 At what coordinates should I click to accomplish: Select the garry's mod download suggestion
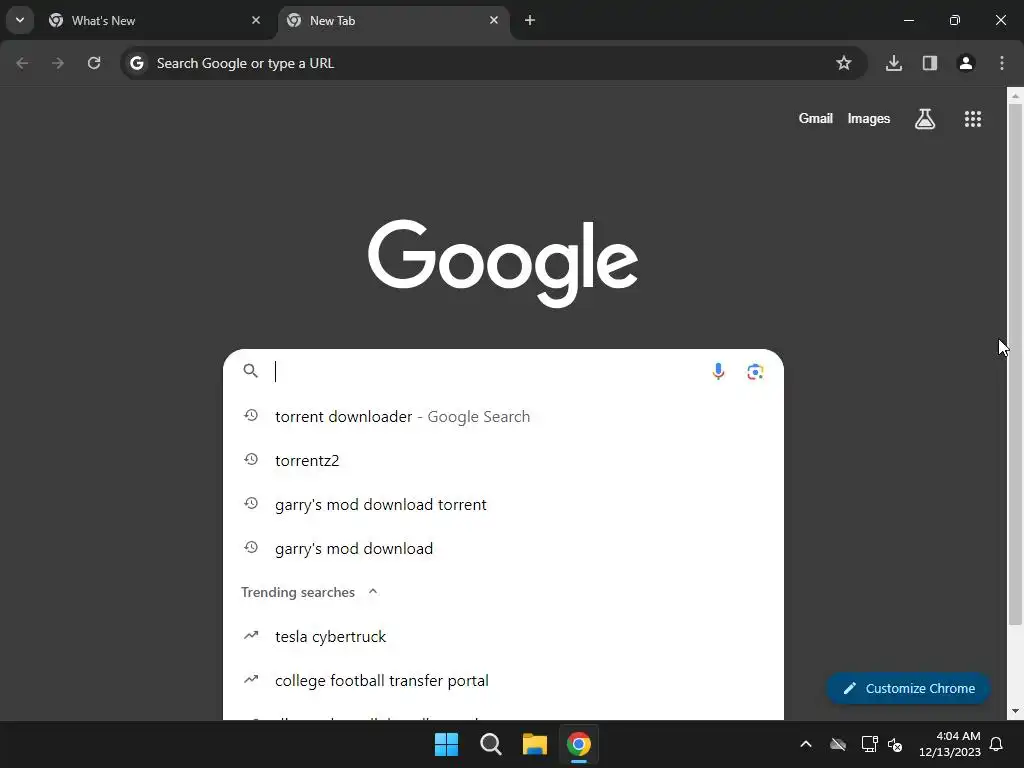503,549
